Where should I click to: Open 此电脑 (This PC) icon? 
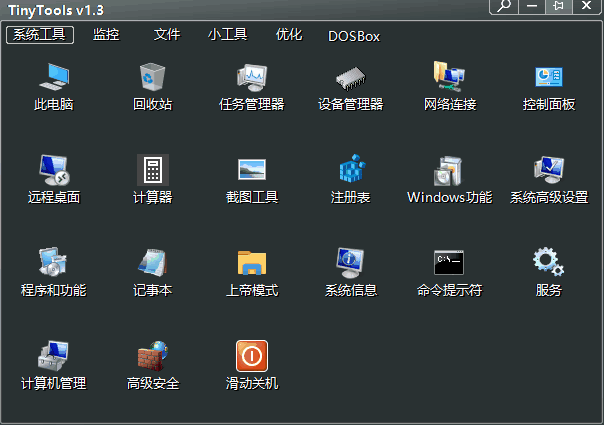click(x=53, y=77)
